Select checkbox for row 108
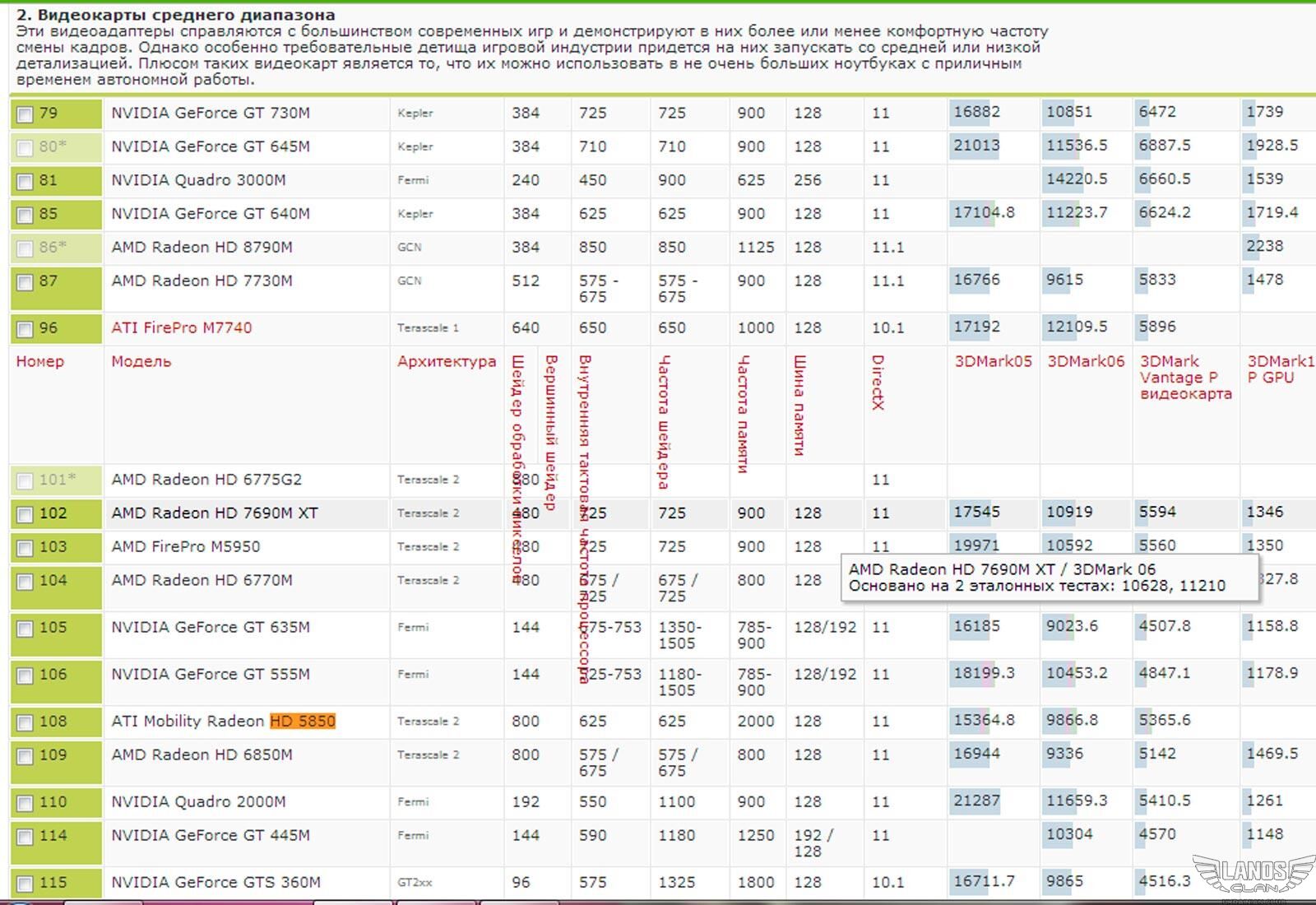 25,723
